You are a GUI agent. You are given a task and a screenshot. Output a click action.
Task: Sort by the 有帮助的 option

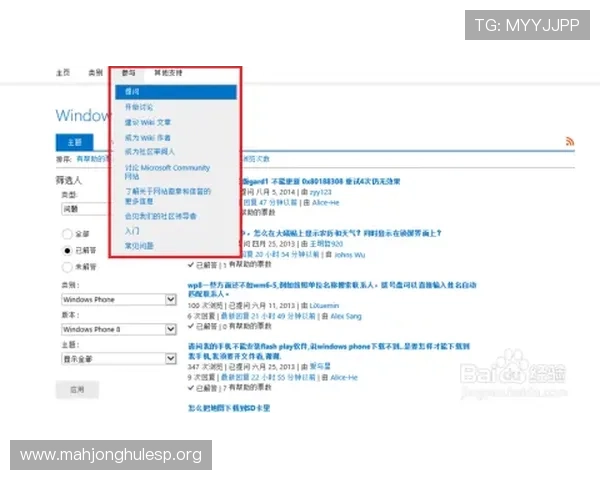(93, 158)
